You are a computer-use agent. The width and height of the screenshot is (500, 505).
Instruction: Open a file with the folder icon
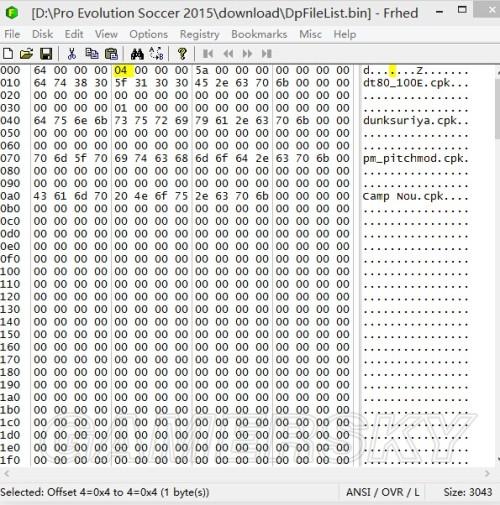click(x=26, y=53)
